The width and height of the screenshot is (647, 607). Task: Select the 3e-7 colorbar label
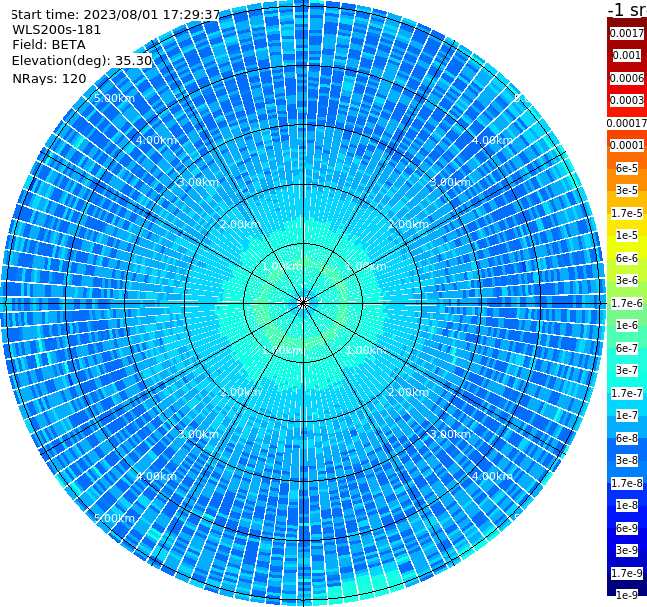pos(627,370)
